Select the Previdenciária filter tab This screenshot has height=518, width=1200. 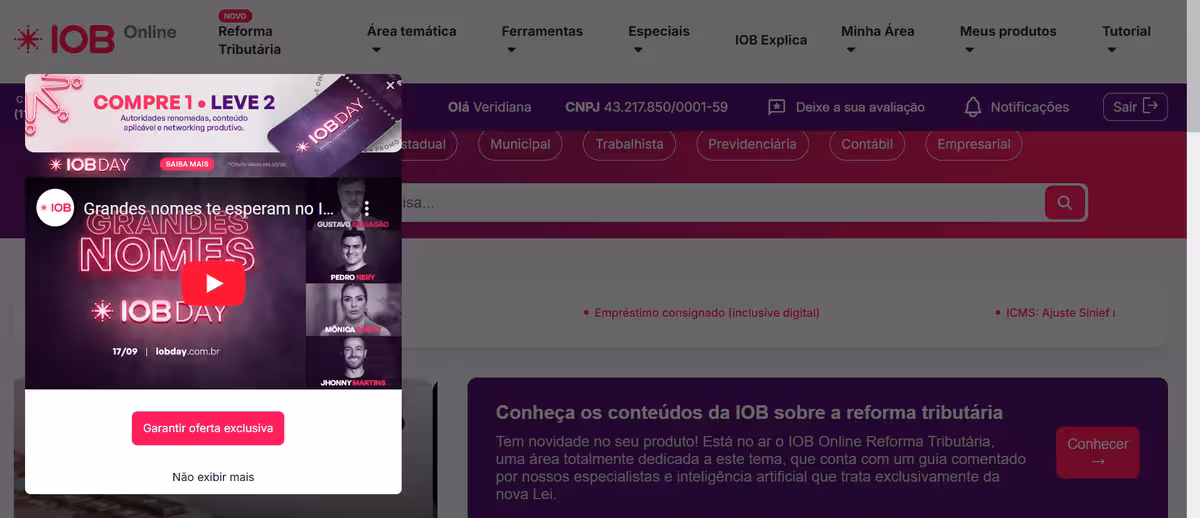coord(752,144)
